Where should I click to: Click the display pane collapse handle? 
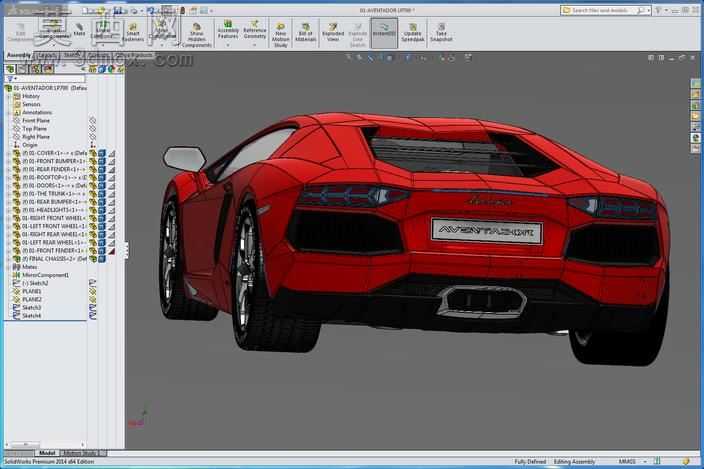[x=126, y=250]
